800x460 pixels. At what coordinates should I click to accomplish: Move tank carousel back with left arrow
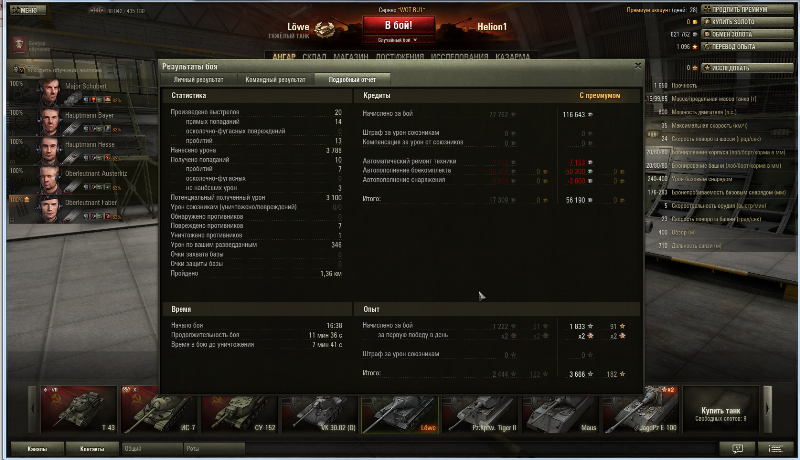(33, 410)
